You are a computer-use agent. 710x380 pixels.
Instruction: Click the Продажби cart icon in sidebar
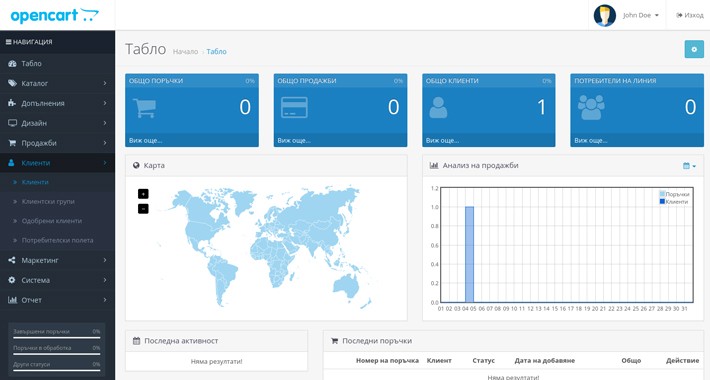12,143
